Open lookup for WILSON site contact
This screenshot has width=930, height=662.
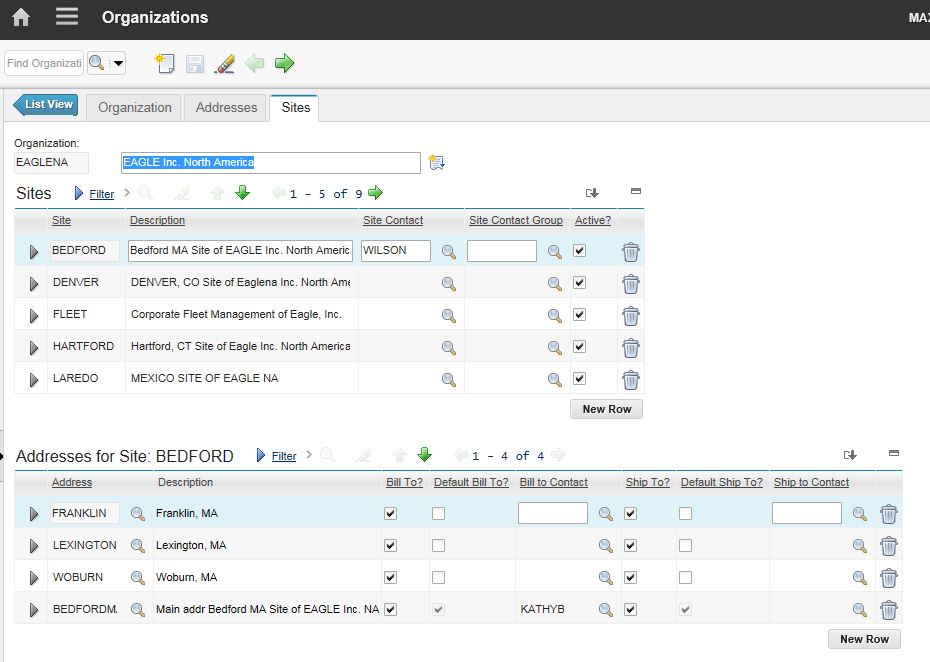point(449,252)
